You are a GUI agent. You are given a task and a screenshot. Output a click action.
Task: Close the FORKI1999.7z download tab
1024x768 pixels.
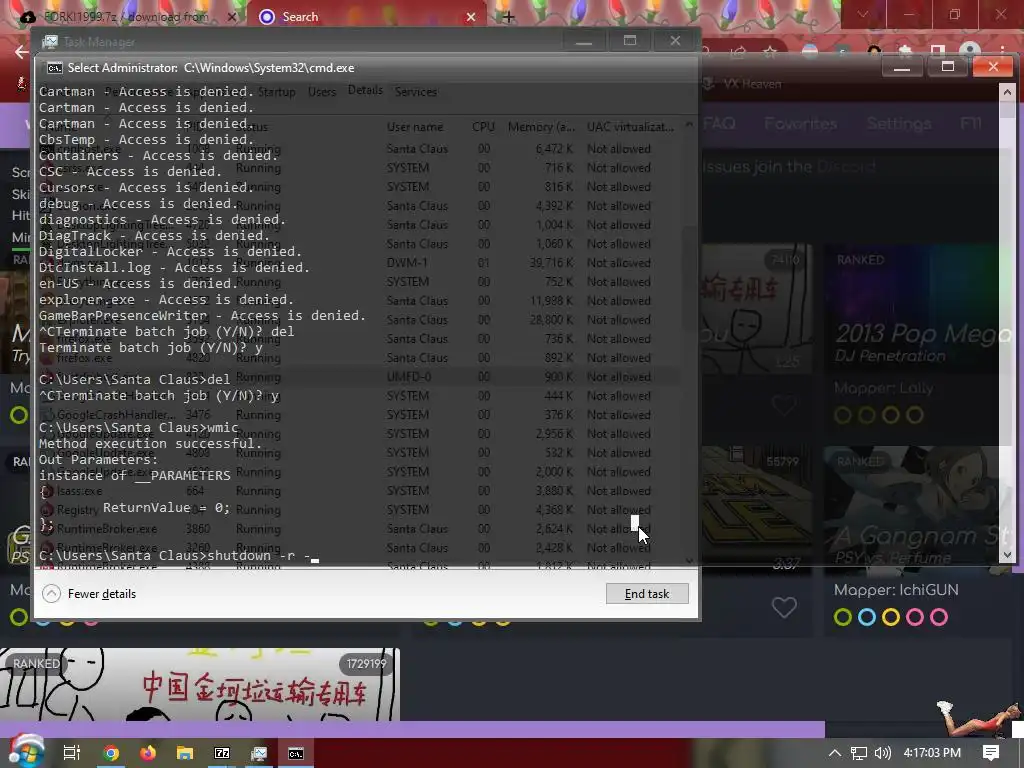click(x=232, y=17)
